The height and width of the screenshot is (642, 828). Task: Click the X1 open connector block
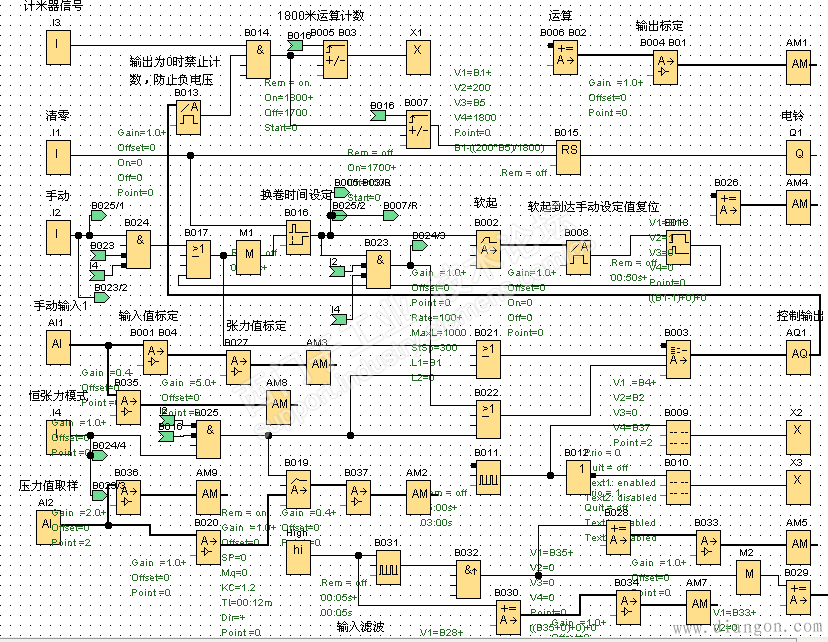coord(418,53)
